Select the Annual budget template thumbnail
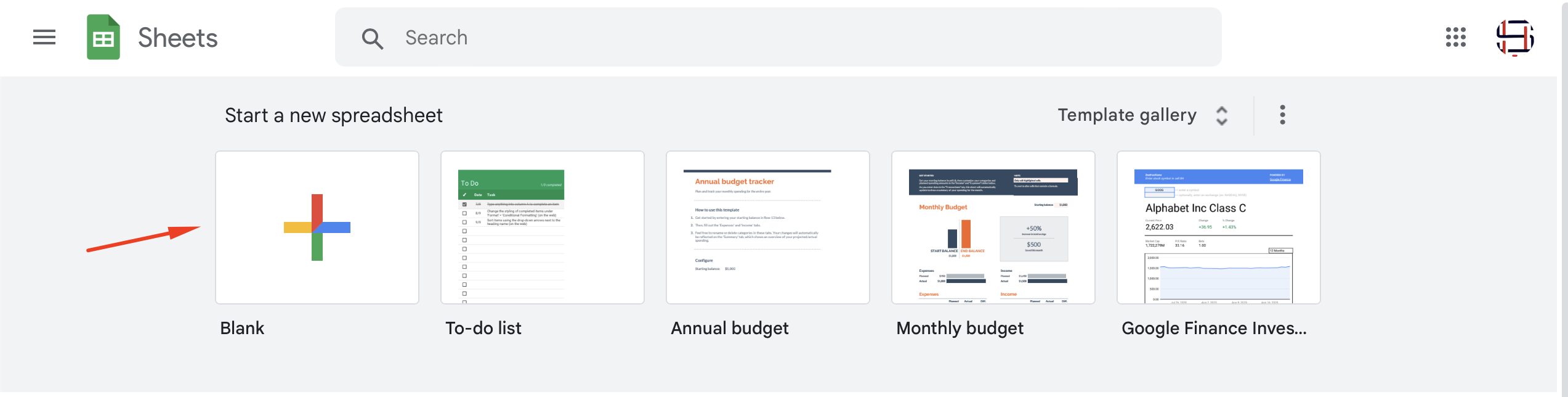This screenshot has width=1568, height=397. [x=768, y=227]
